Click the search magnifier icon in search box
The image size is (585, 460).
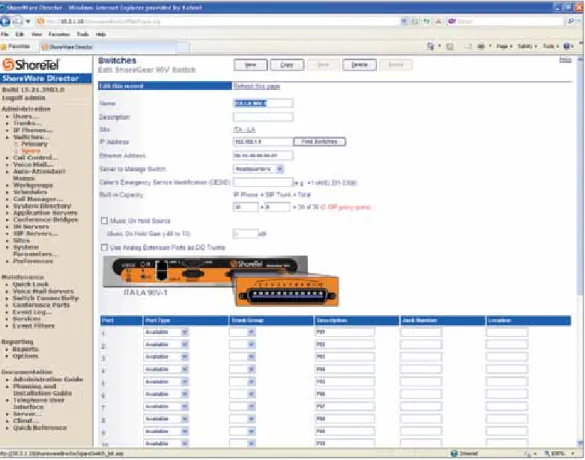pyautogui.click(x=571, y=21)
